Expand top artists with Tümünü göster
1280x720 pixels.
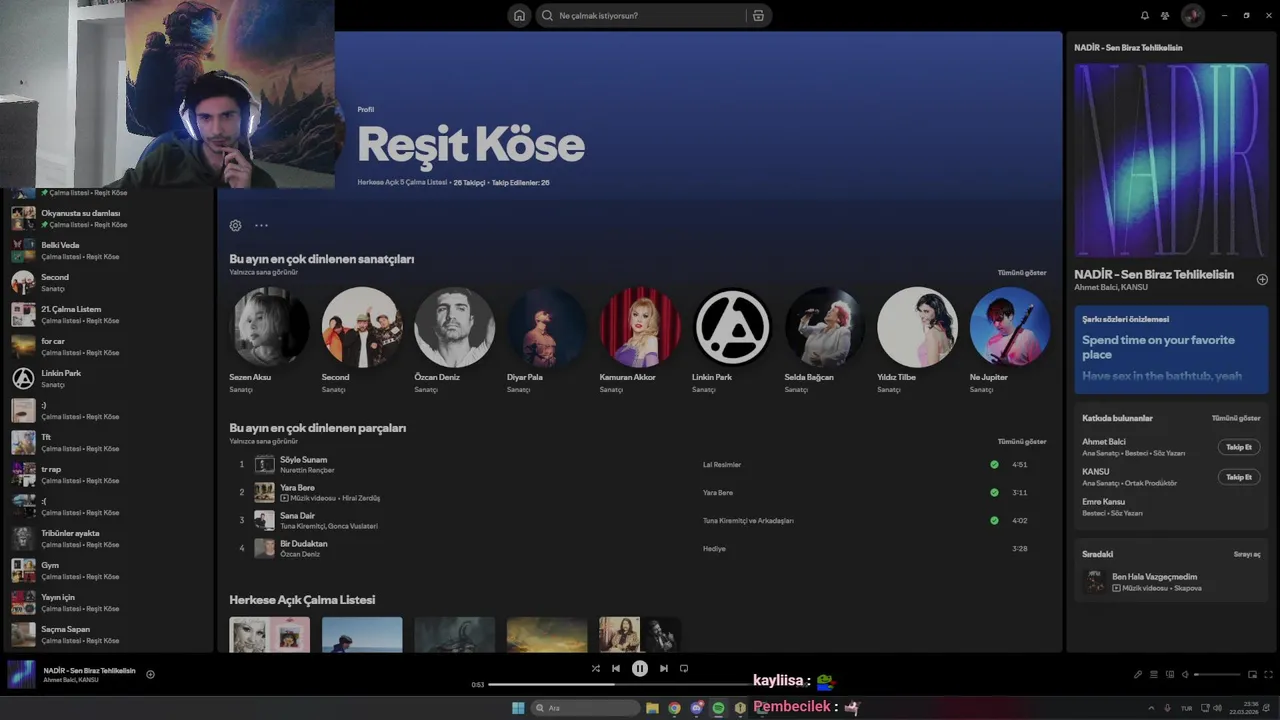(x=1022, y=273)
